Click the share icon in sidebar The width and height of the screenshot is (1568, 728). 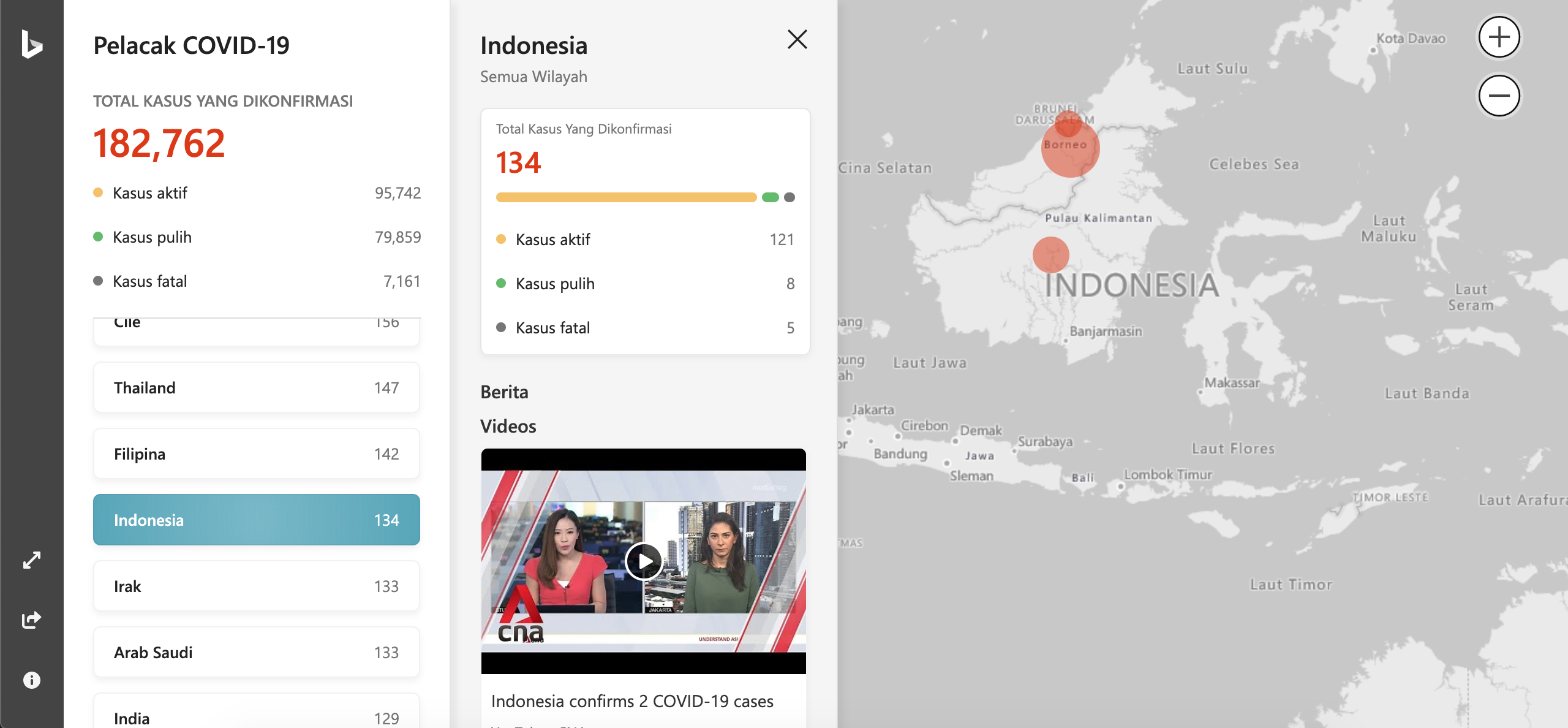31,620
